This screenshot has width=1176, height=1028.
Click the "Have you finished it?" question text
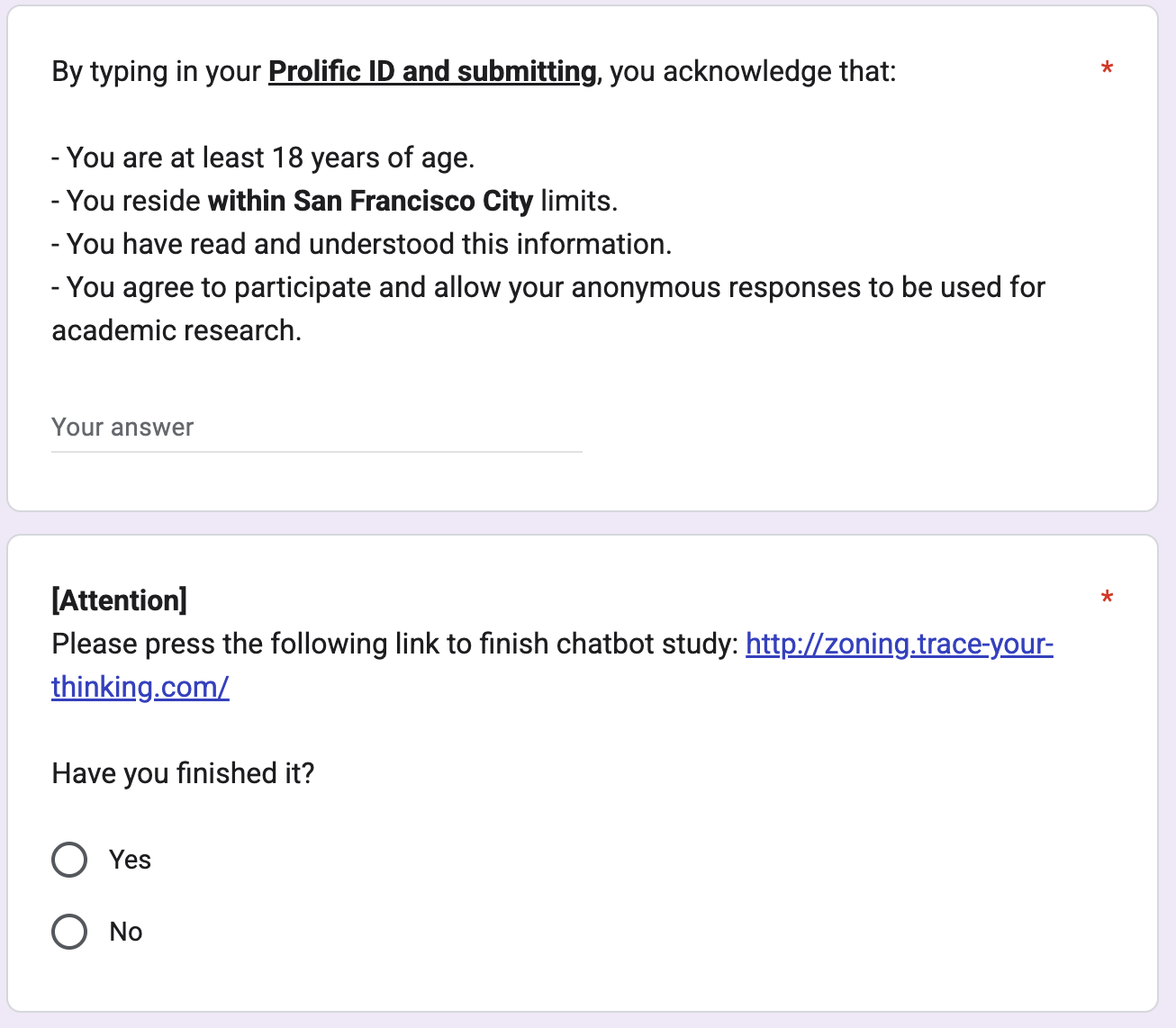coord(183,773)
